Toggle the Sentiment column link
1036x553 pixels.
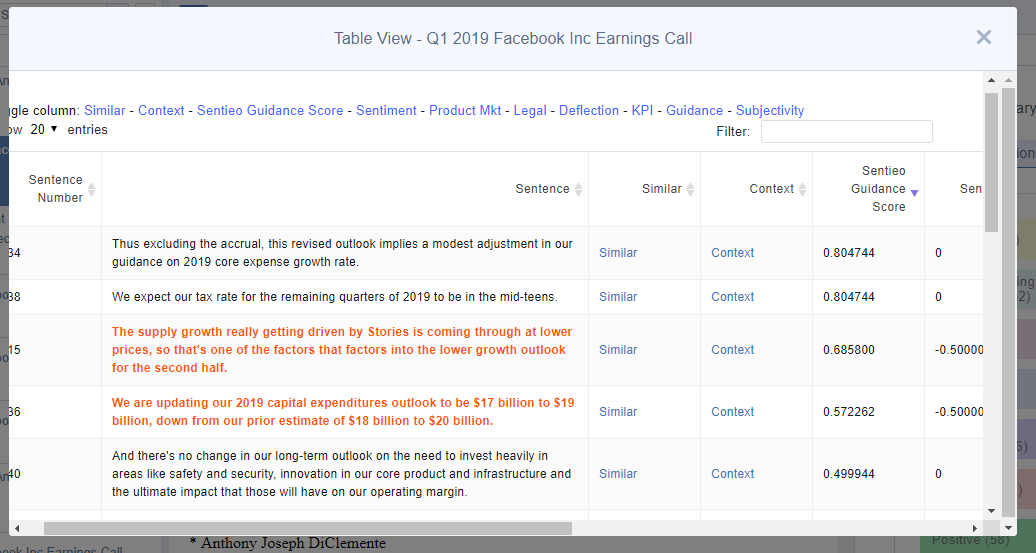pyautogui.click(x=387, y=110)
